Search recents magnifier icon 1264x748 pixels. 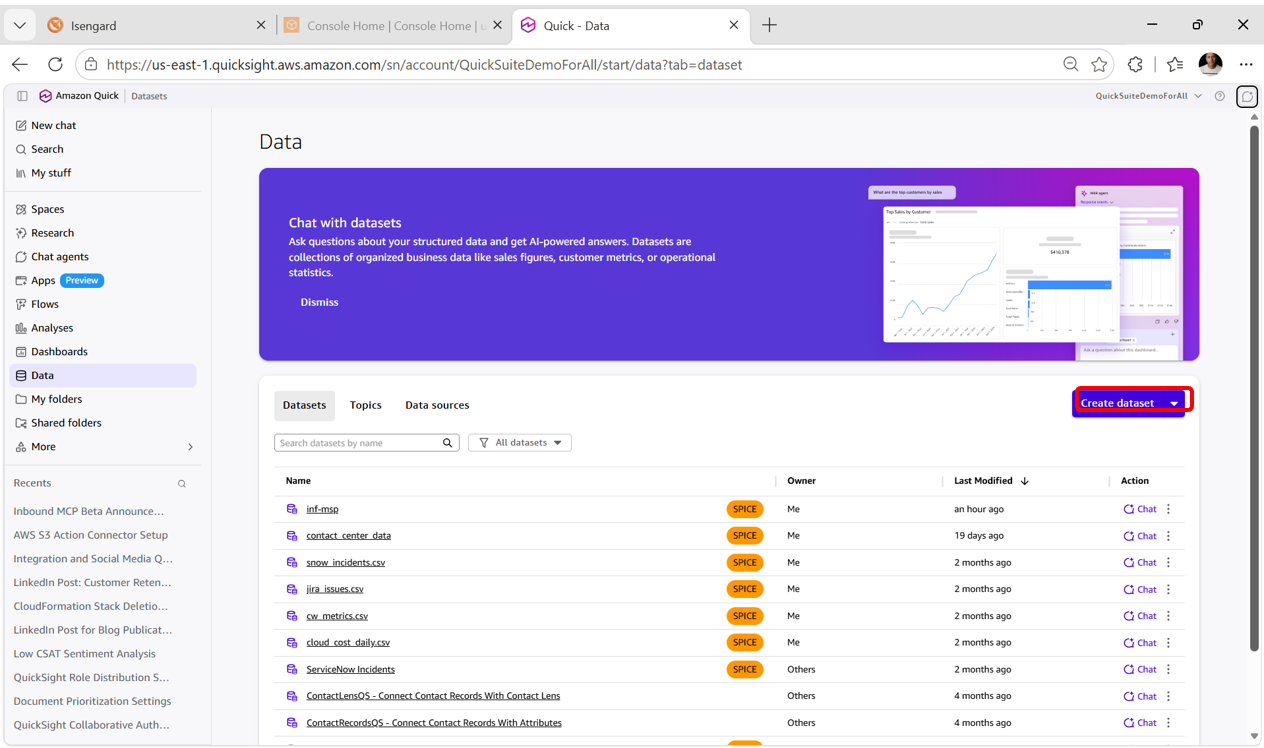click(x=182, y=484)
